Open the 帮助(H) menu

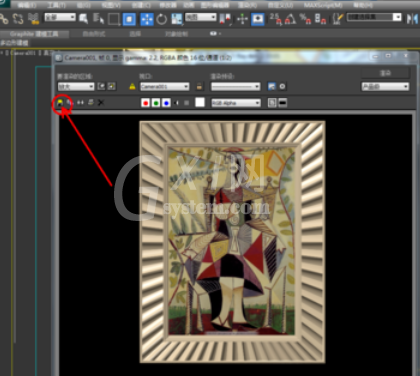coord(363,5)
